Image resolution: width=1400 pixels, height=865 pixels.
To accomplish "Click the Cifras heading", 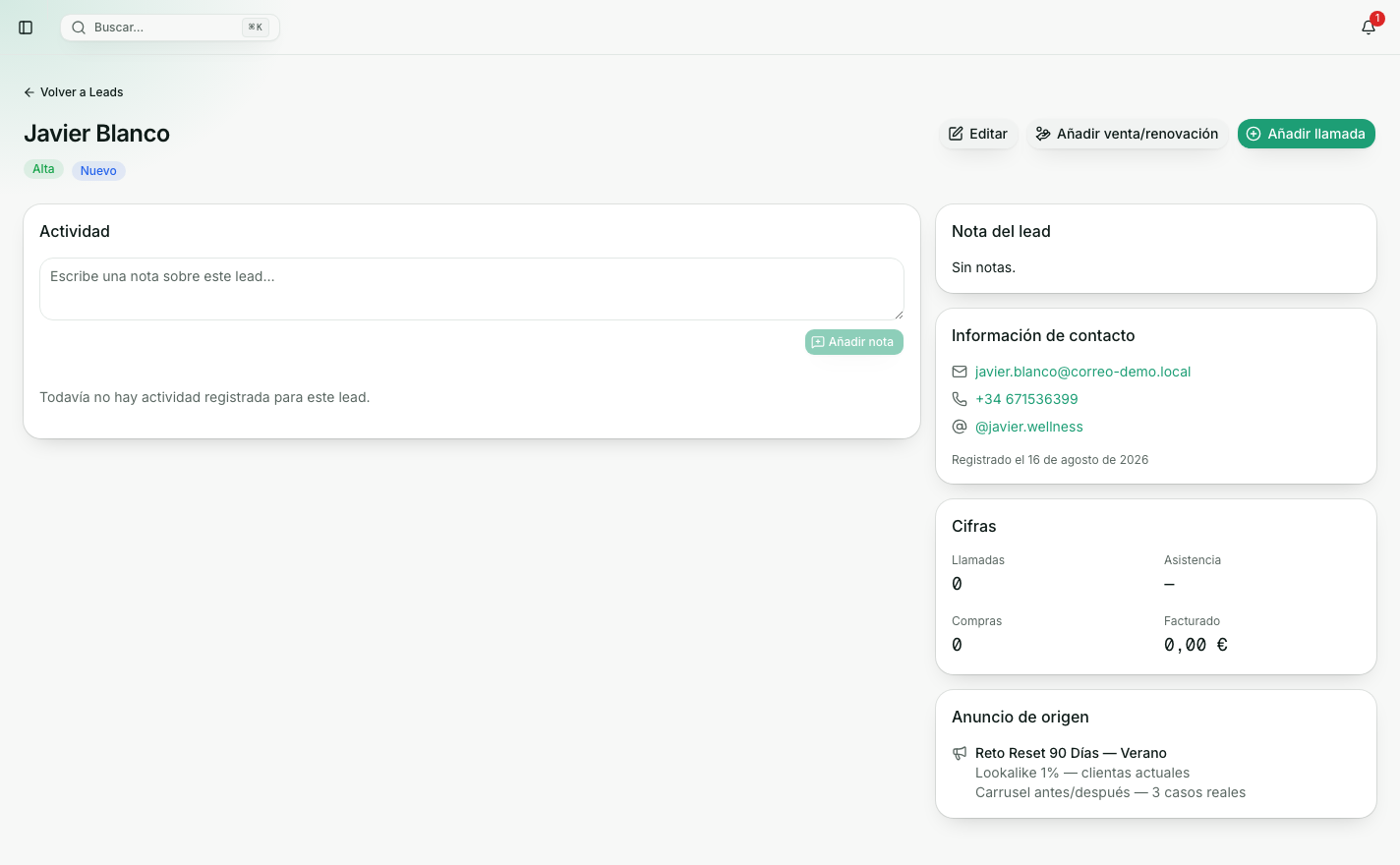I will (974, 526).
